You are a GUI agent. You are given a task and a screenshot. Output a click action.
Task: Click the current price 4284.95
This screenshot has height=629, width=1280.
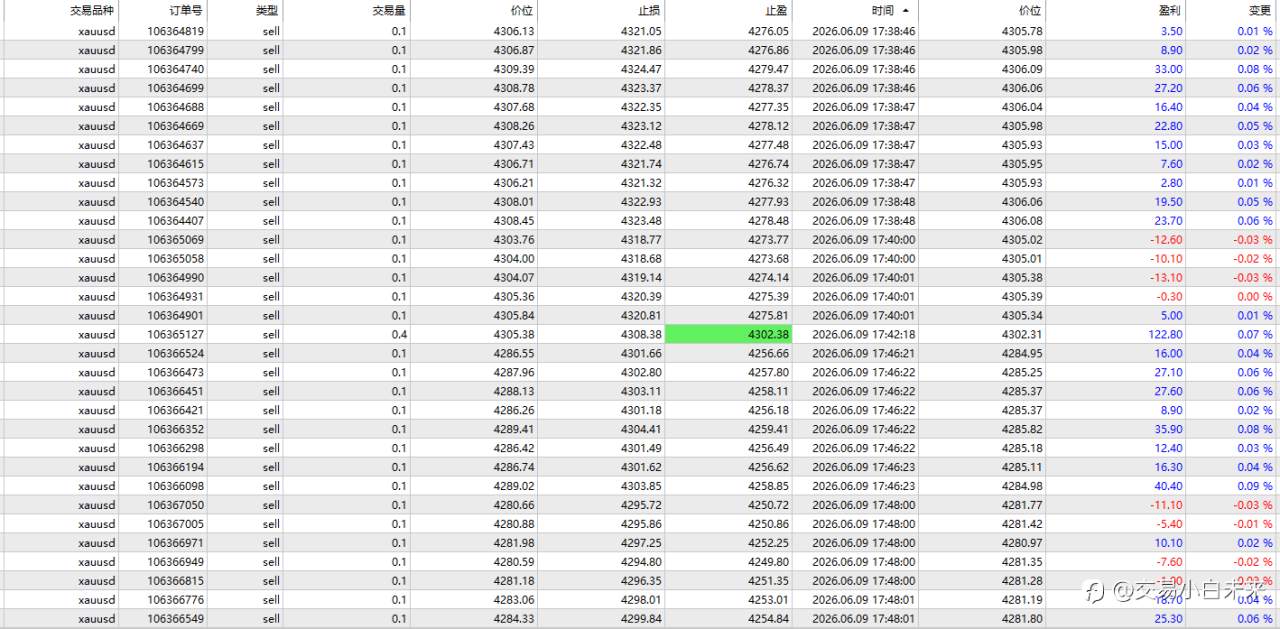pos(1022,354)
